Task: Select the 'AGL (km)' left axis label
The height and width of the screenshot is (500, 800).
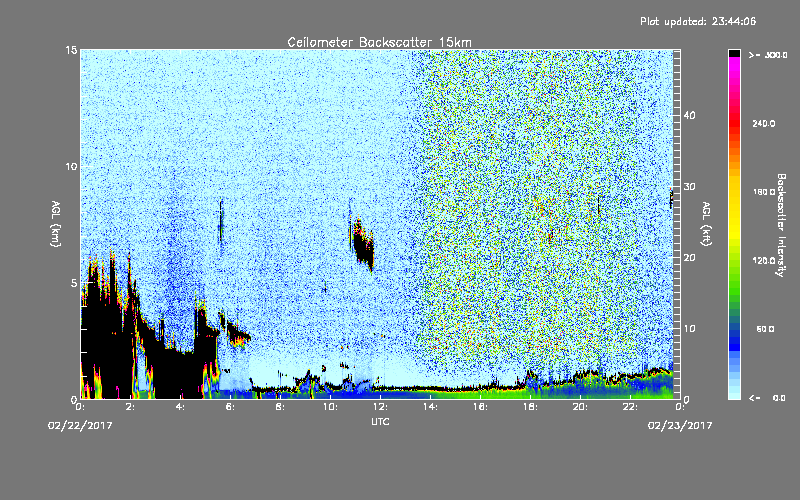Action: (56, 223)
